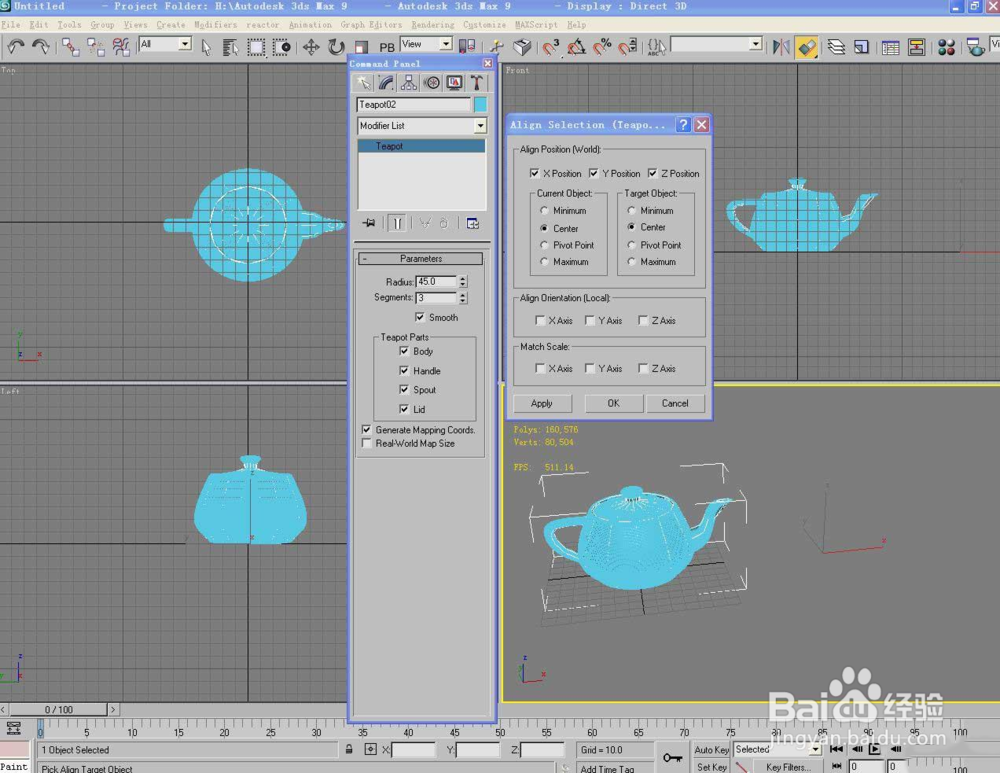Click the Radius spinner arrows
This screenshot has height=773, width=1000.
(x=463, y=281)
